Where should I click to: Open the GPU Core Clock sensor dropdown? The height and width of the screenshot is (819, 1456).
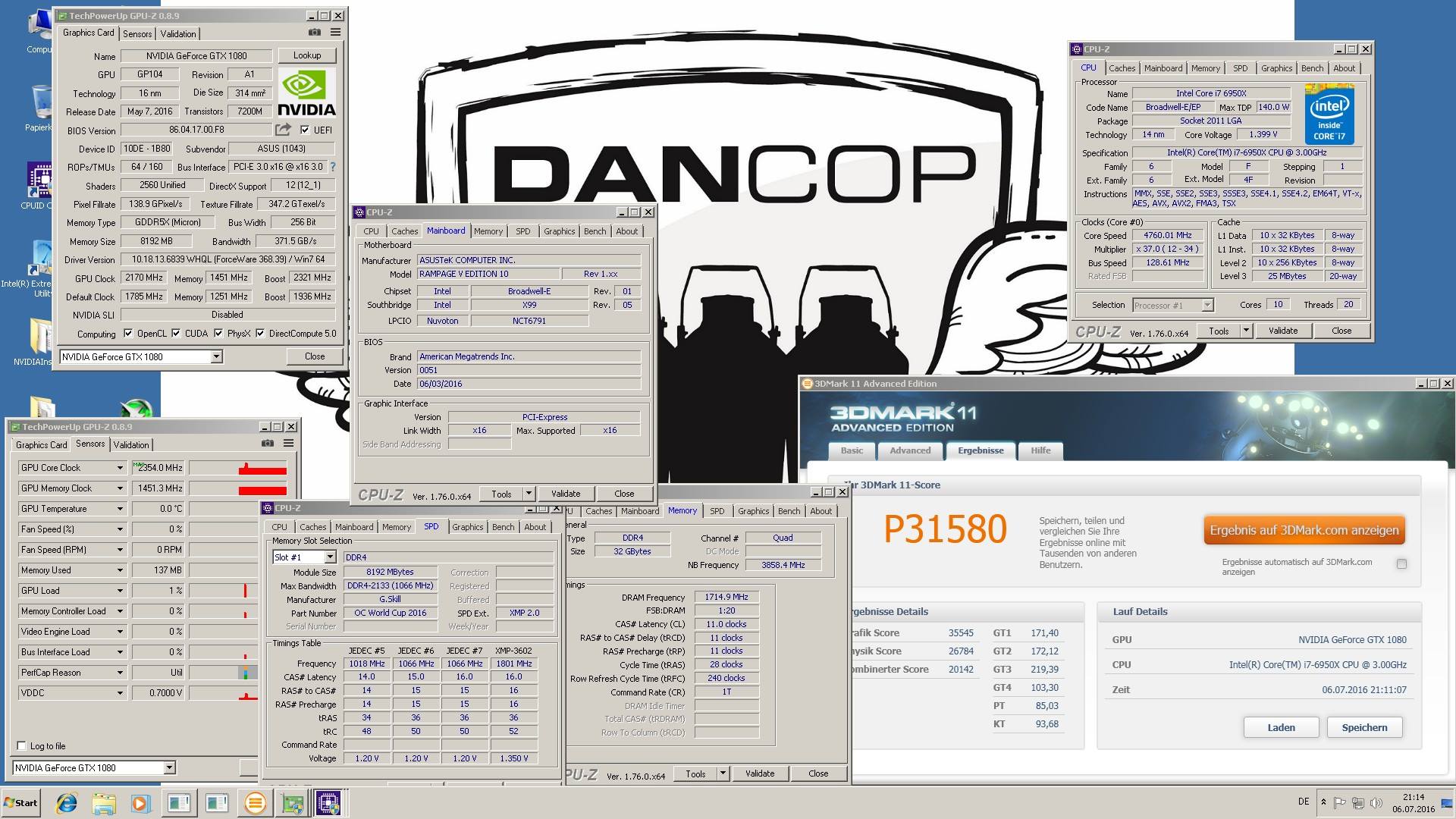[x=120, y=468]
